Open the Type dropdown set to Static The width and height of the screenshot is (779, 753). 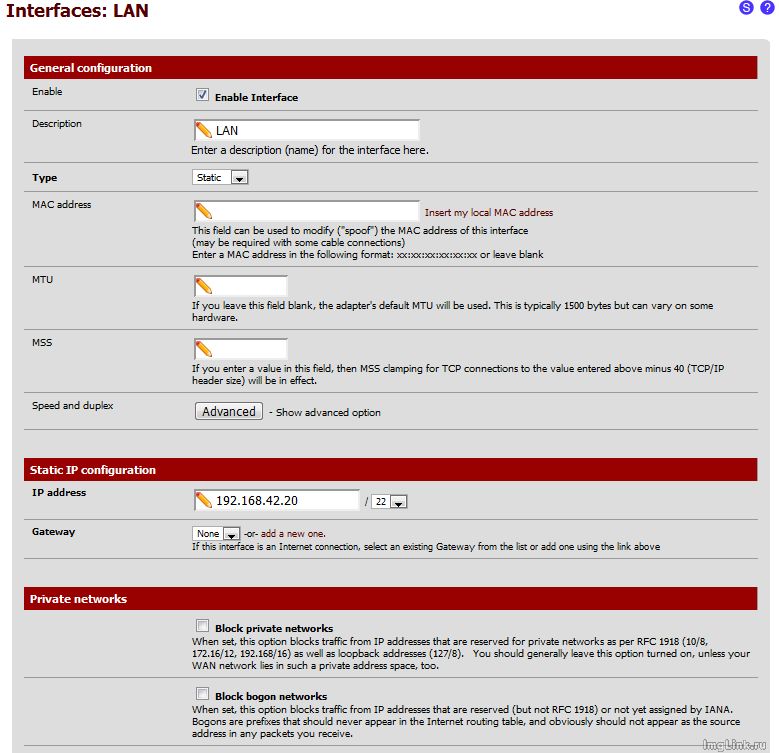coord(220,177)
